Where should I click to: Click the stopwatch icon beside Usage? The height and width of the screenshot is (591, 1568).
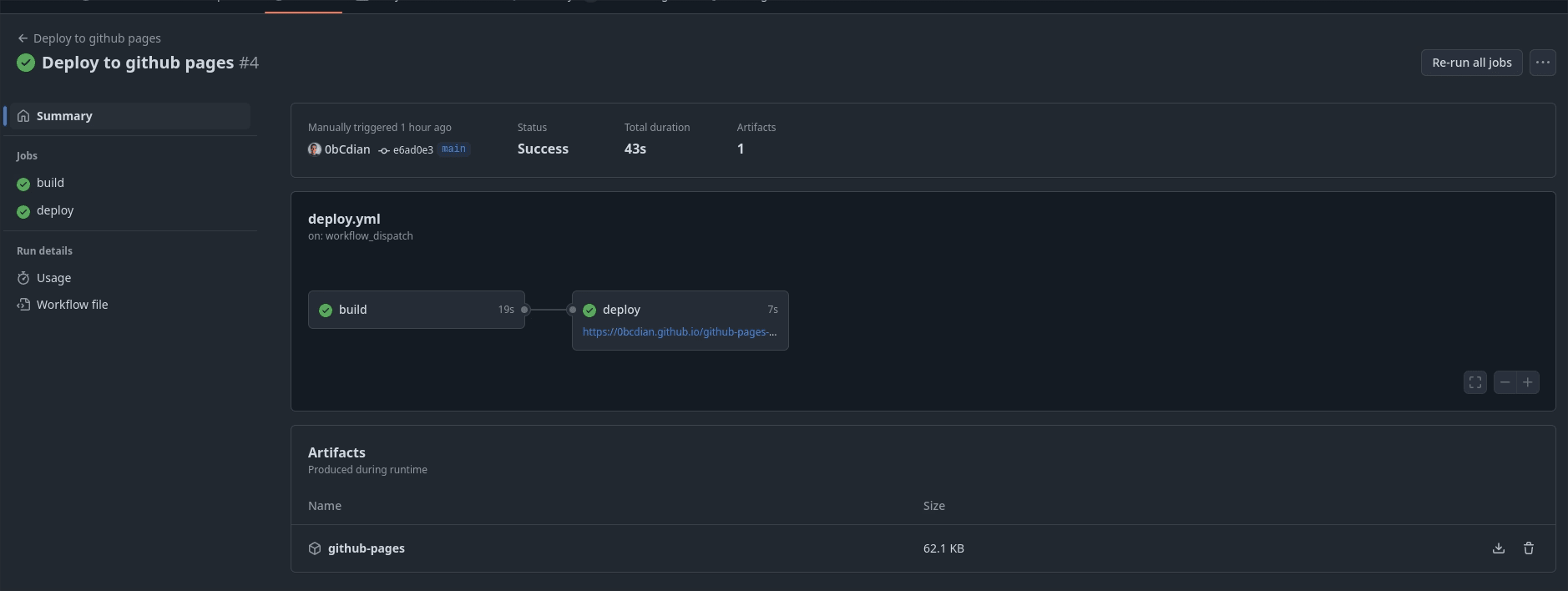tap(23, 278)
